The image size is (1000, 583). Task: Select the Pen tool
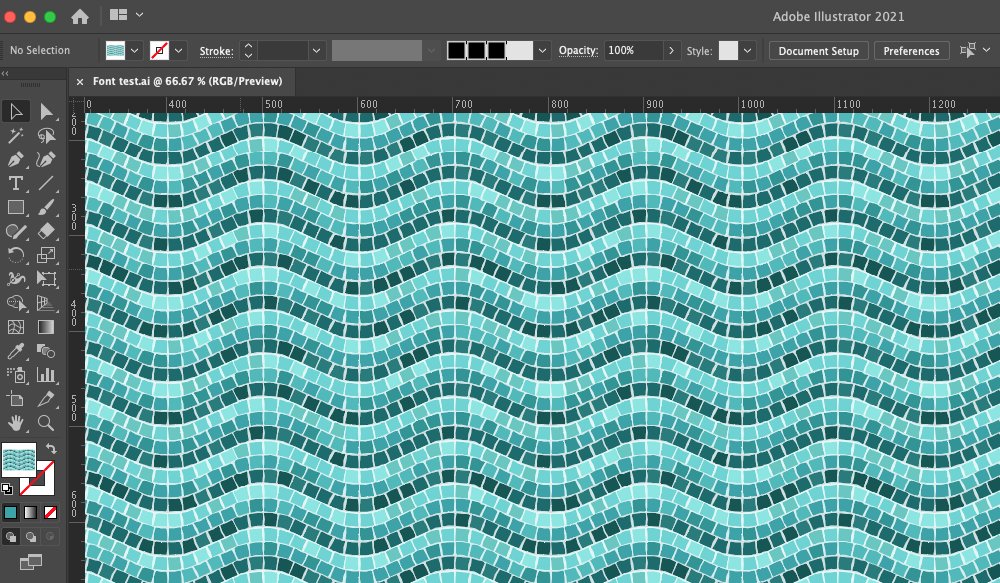coord(15,158)
